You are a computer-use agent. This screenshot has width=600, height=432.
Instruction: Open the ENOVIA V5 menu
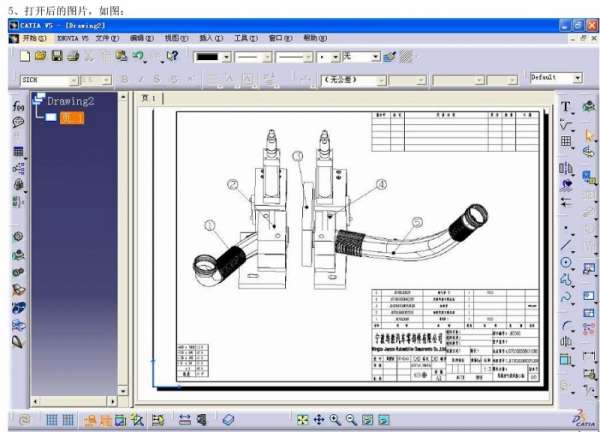pos(73,38)
